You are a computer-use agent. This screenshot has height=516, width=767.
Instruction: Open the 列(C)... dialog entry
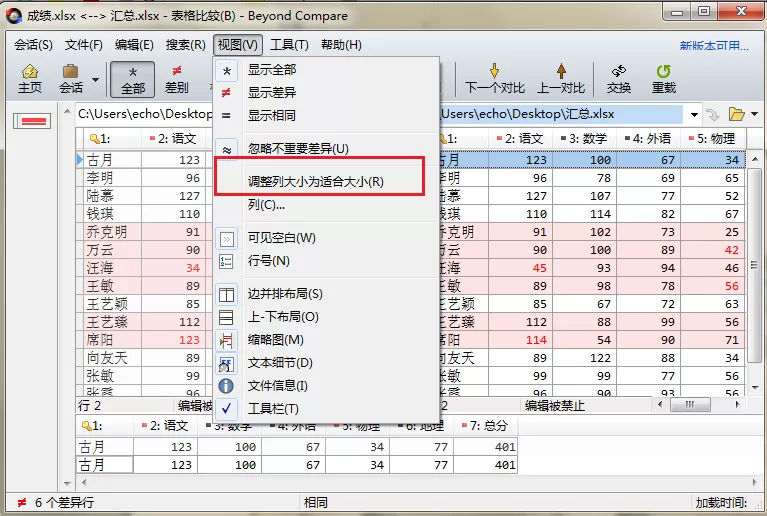coord(326,204)
